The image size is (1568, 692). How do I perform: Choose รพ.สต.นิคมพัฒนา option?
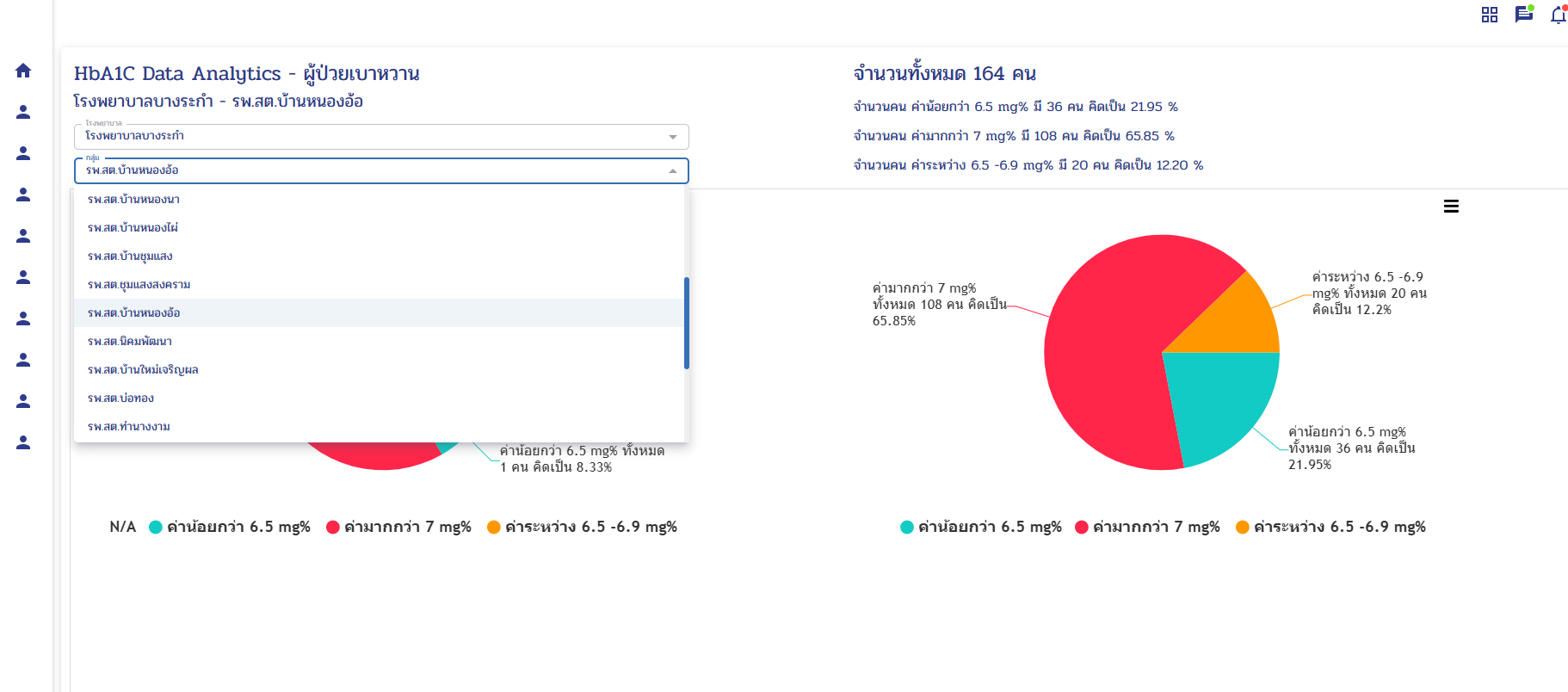[x=130, y=342]
